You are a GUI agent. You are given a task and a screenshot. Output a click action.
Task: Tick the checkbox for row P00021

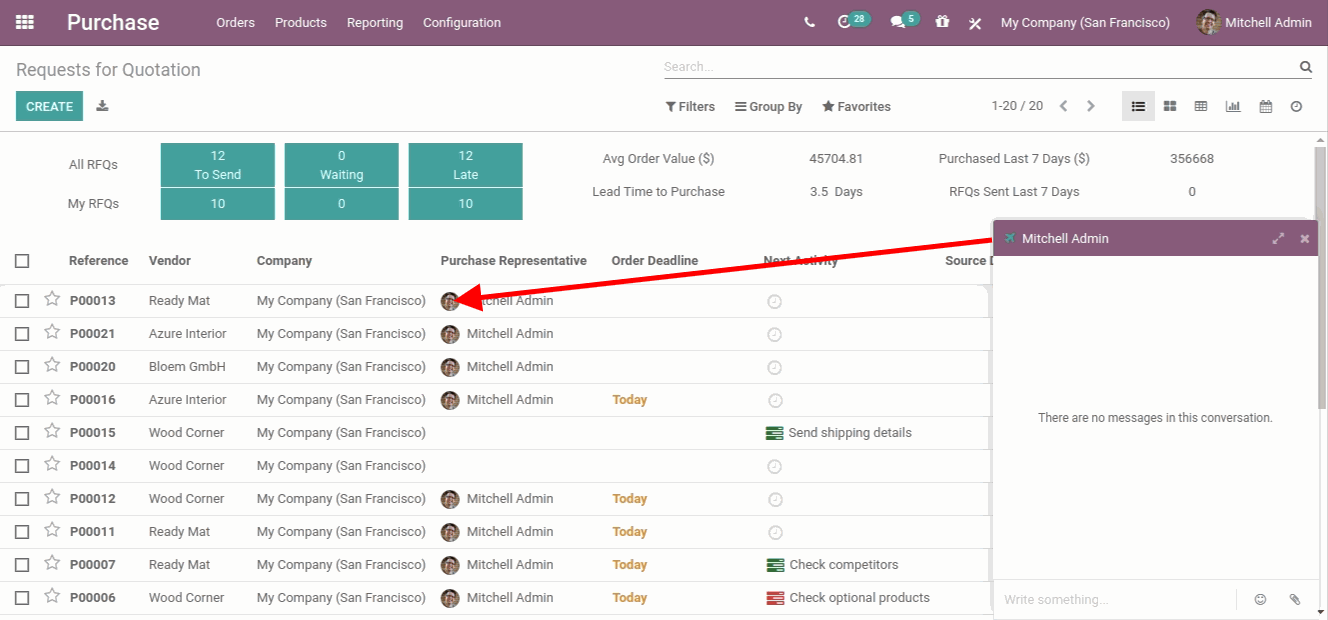coord(22,334)
